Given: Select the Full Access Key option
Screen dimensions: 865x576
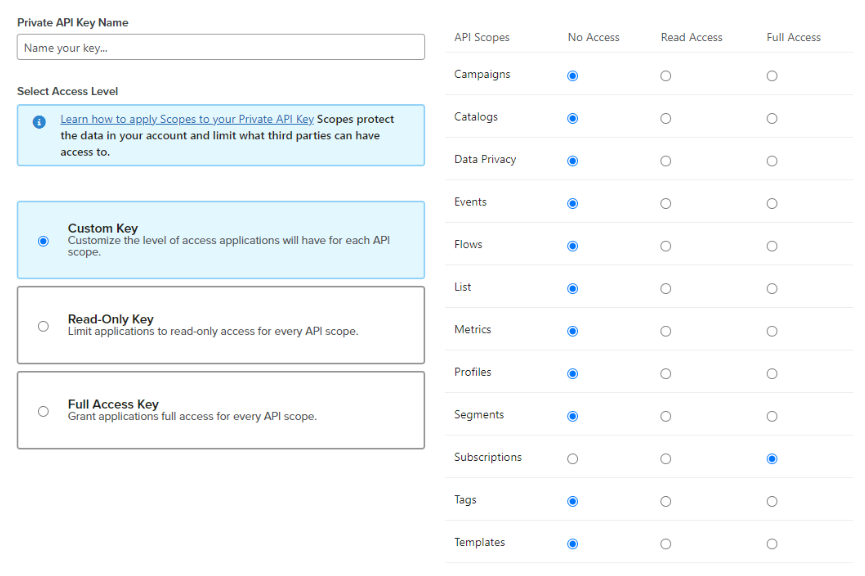Looking at the screenshot, I should point(43,411).
